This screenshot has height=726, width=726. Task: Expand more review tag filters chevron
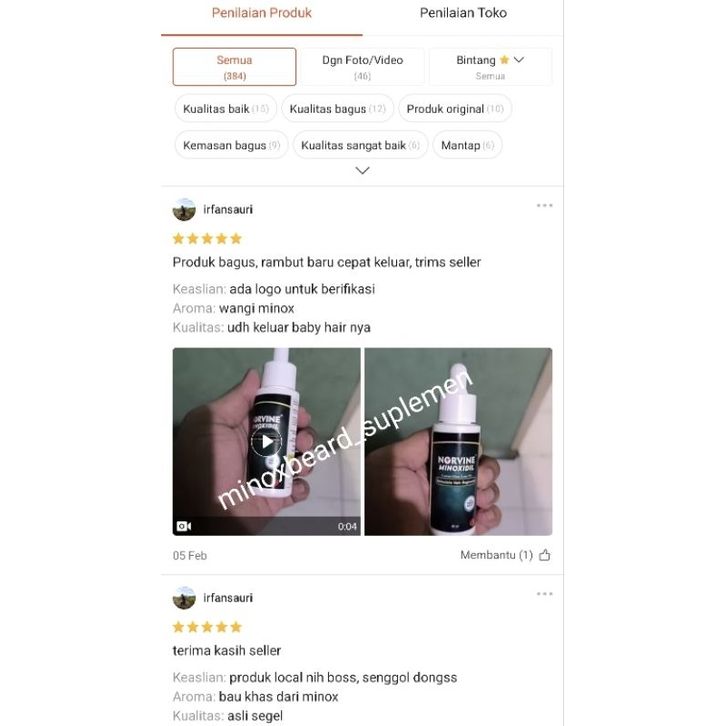362,171
